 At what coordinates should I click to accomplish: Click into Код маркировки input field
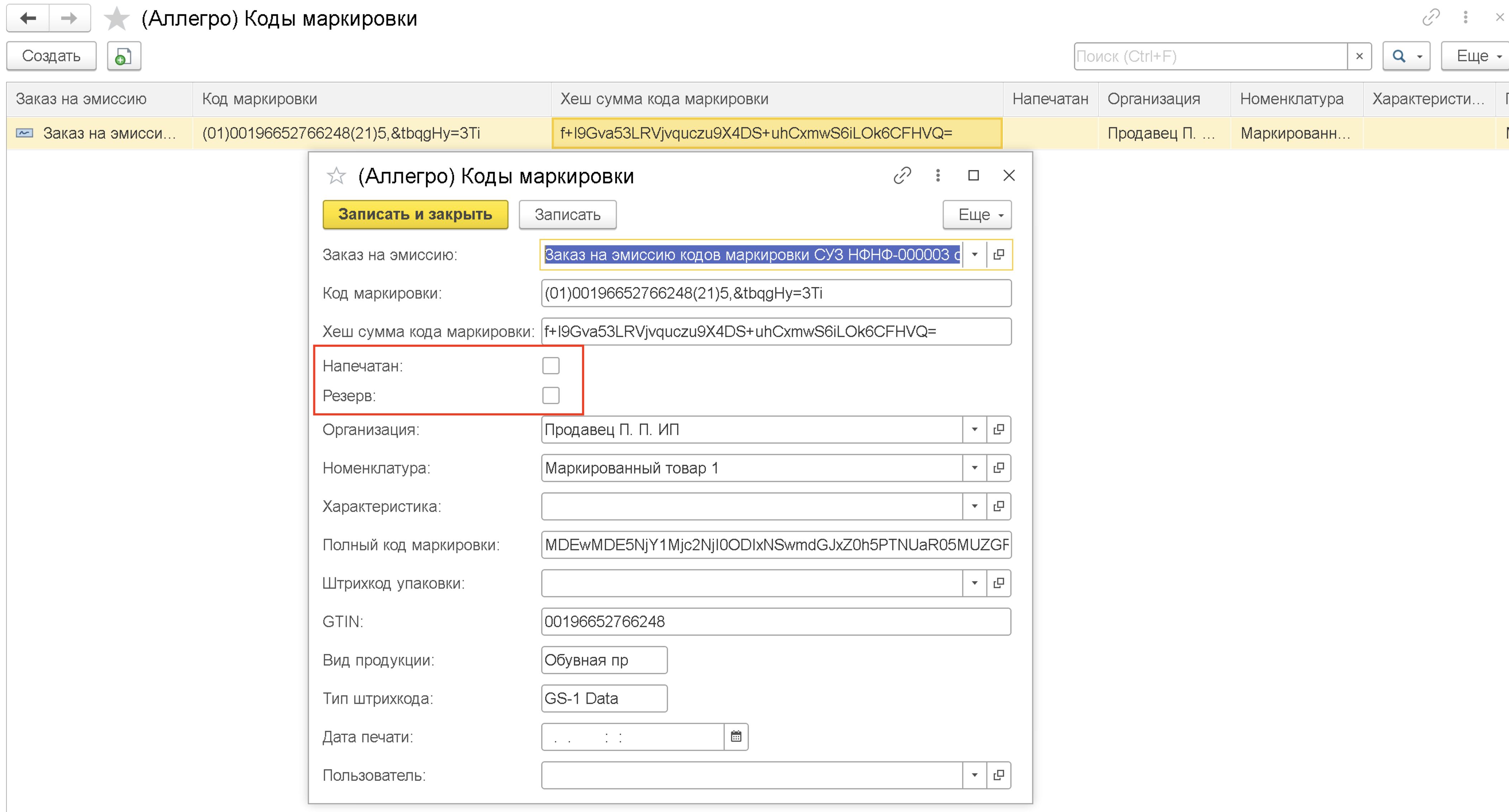[776, 293]
